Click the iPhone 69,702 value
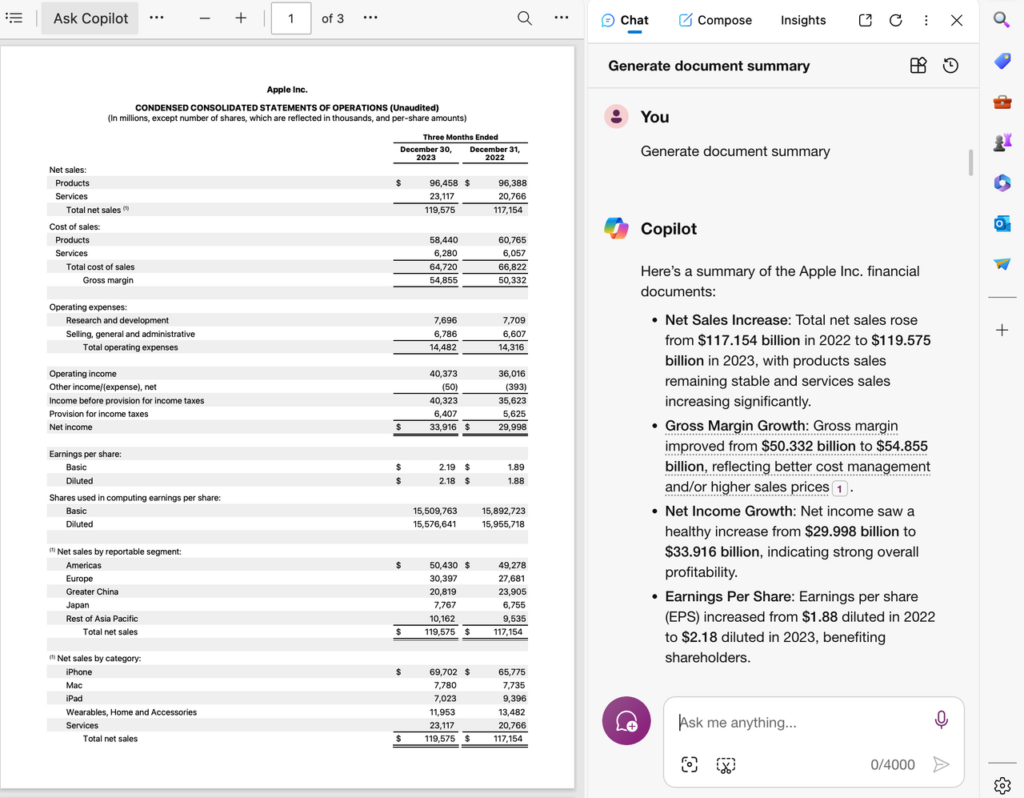The height and width of the screenshot is (798, 1024). [x=443, y=672]
